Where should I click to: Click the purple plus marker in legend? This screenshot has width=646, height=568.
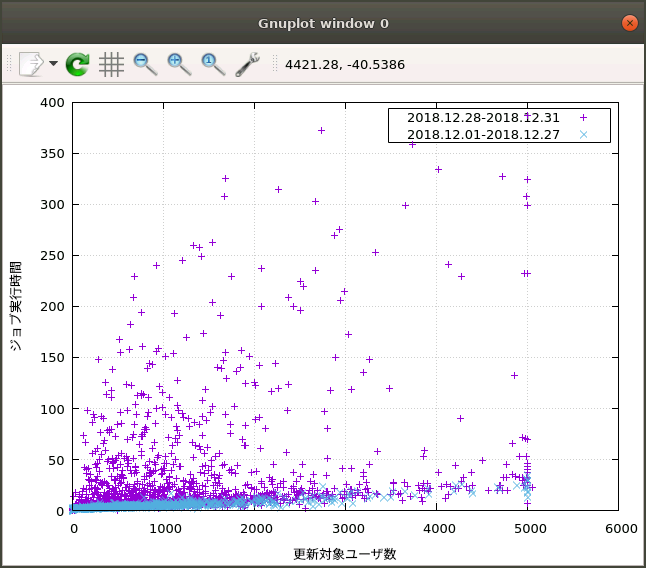(x=584, y=117)
